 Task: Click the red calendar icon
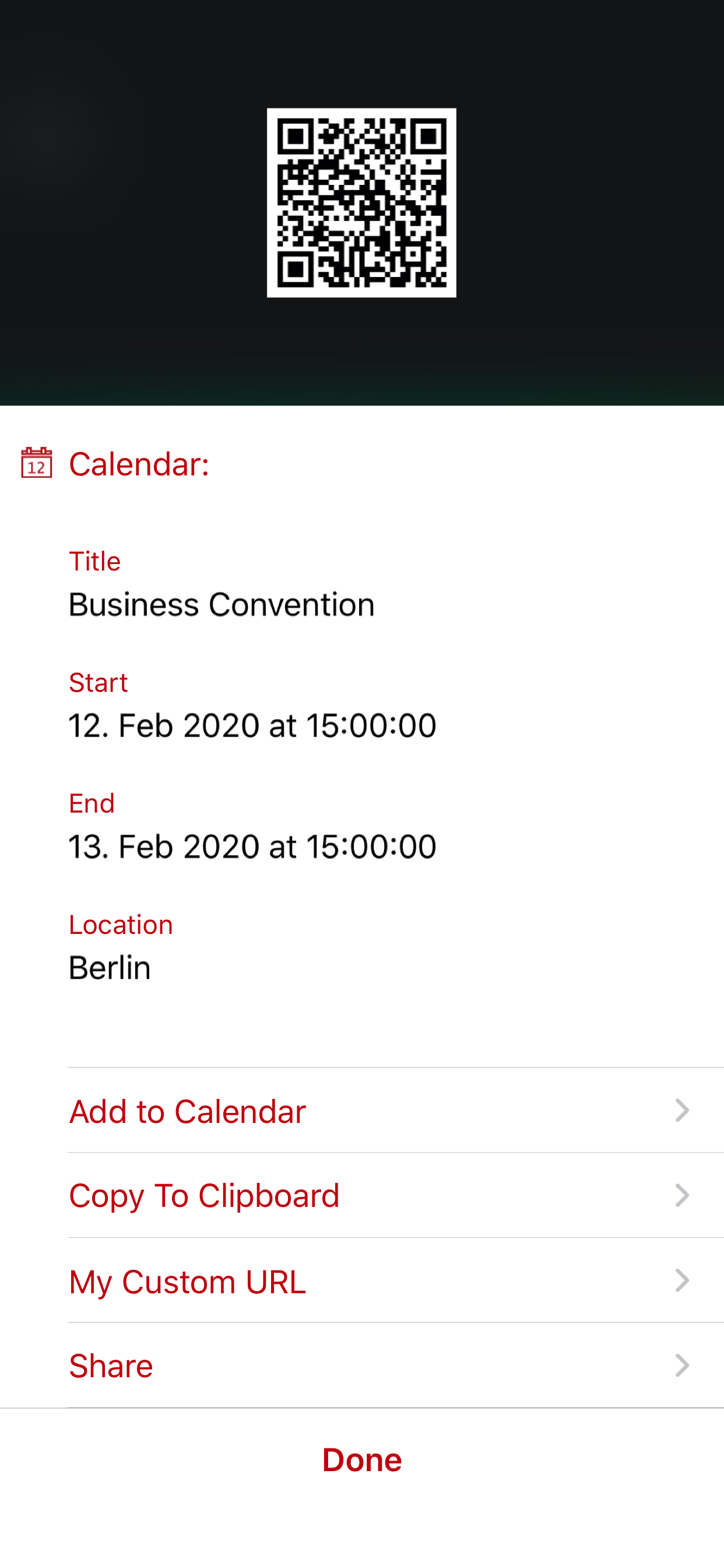pos(37,463)
